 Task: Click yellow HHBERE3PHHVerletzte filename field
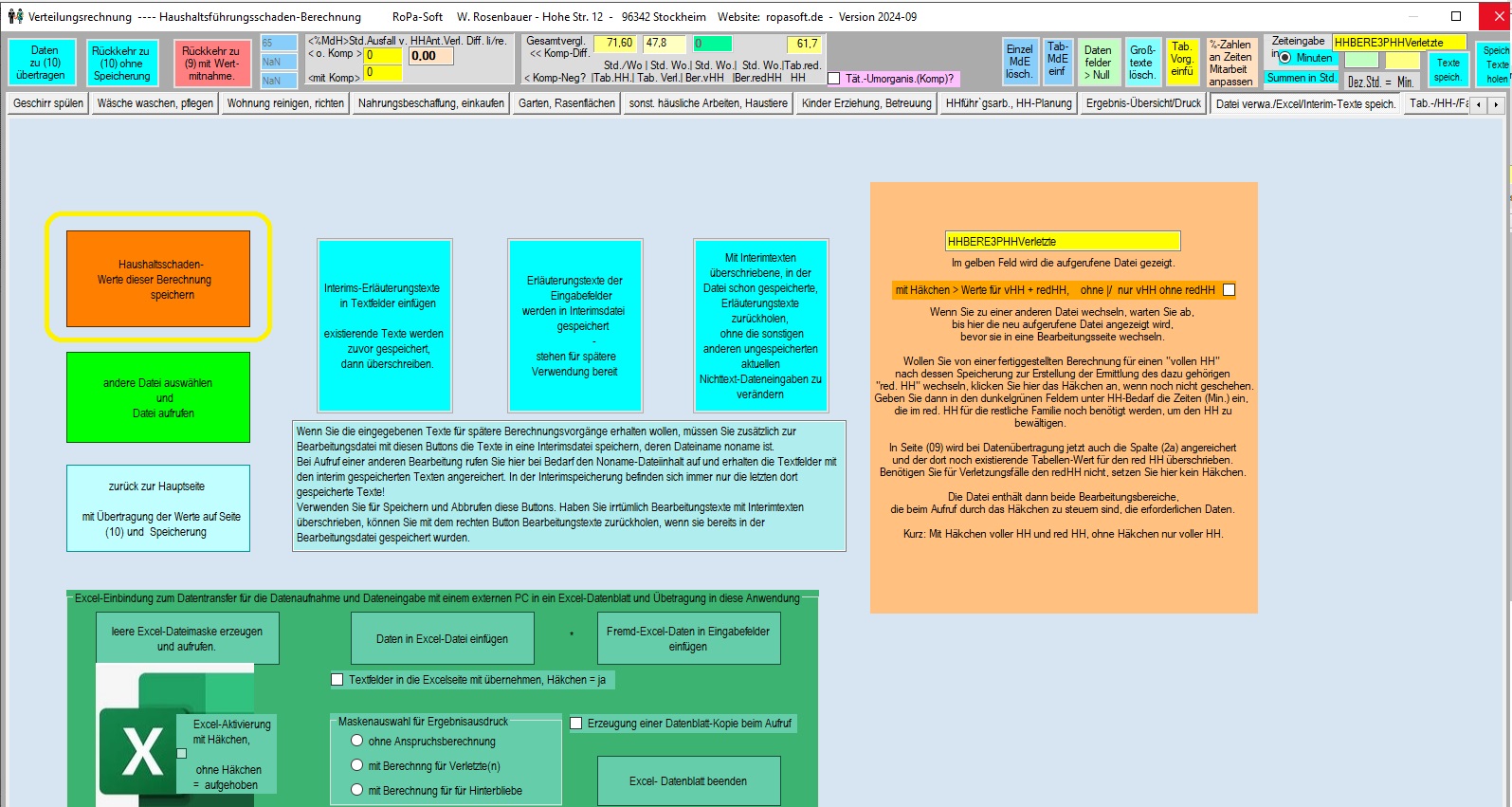tap(1063, 241)
